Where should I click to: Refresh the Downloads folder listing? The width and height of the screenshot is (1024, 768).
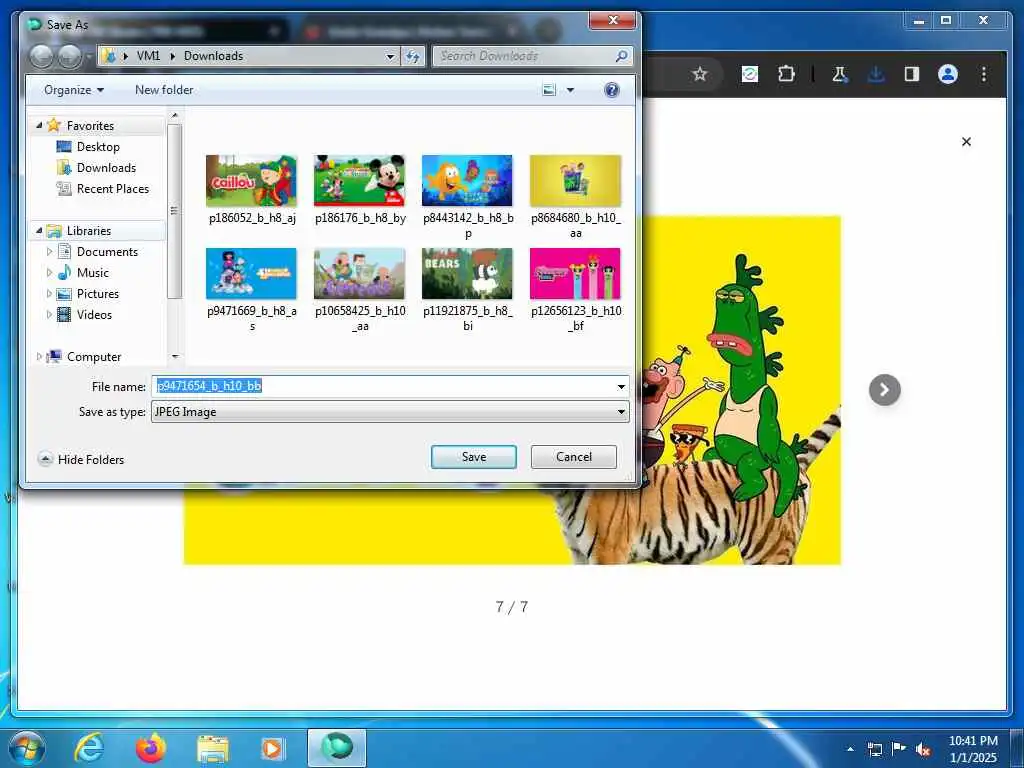point(413,56)
